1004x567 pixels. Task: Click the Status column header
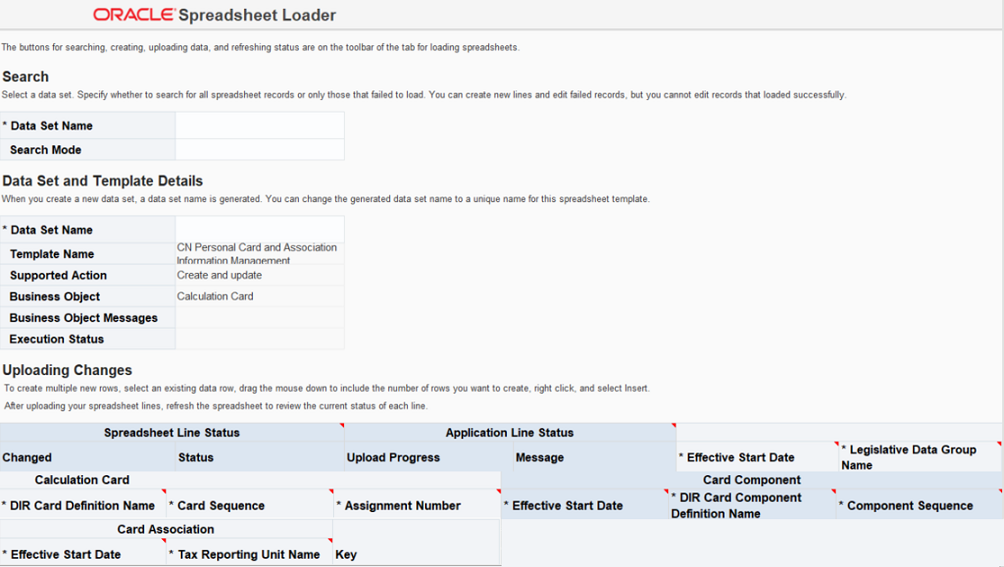[x=260, y=457]
